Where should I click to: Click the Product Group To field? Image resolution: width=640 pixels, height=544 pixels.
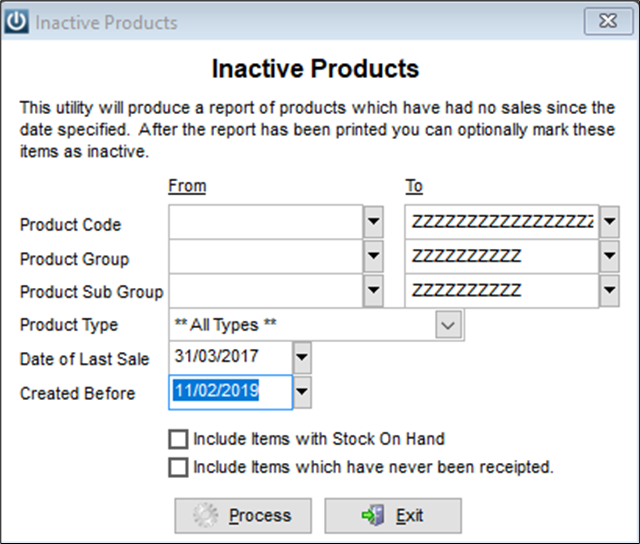click(x=502, y=256)
